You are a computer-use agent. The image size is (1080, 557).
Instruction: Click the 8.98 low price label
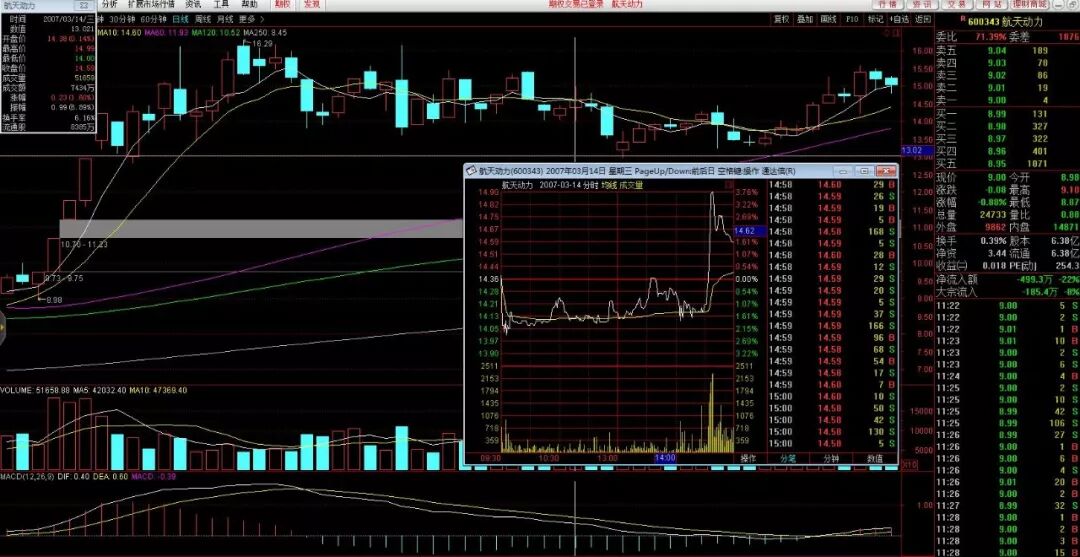[54, 299]
